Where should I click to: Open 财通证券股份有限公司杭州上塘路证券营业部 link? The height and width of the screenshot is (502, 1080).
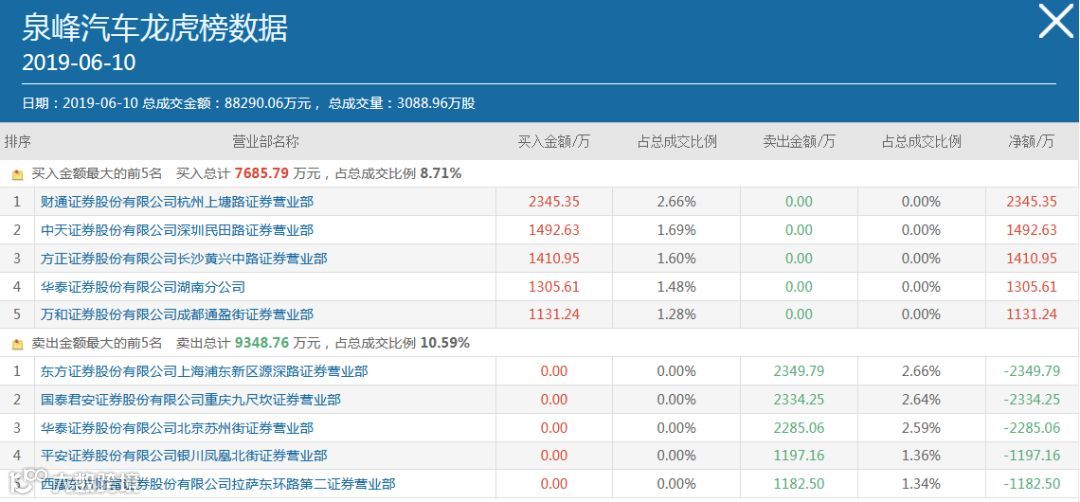click(177, 202)
